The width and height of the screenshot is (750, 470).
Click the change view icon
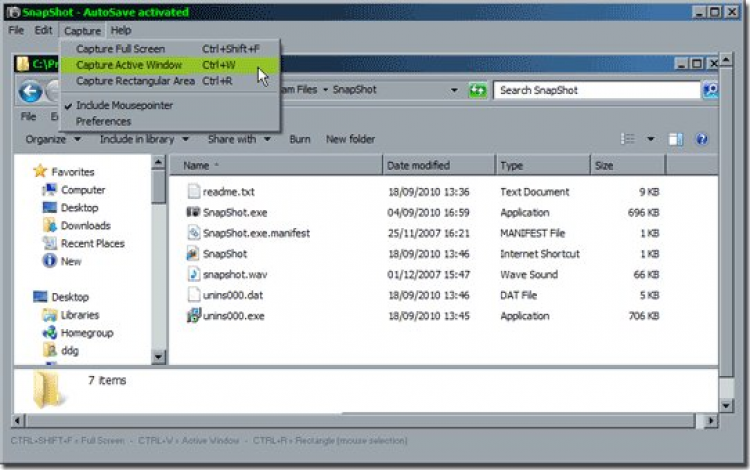tap(628, 139)
